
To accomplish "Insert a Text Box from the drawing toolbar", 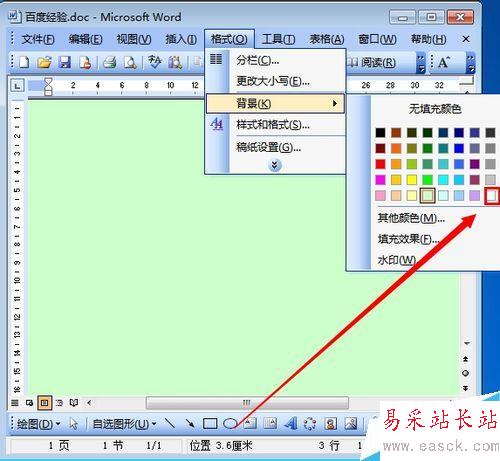I will tap(250, 423).
